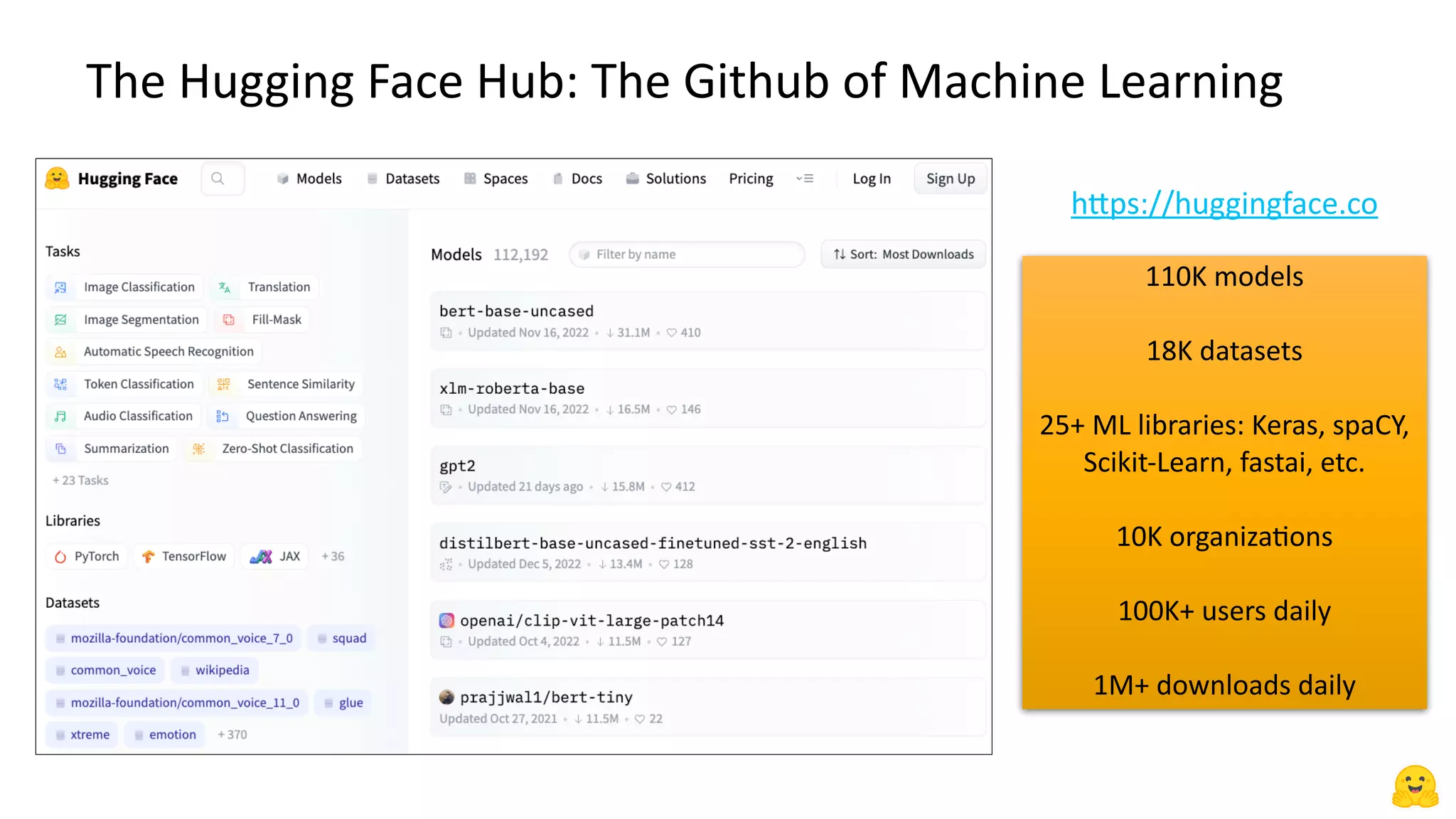1456x819 pixels.
Task: Open the gpt2 model entry
Action: pyautogui.click(x=707, y=476)
